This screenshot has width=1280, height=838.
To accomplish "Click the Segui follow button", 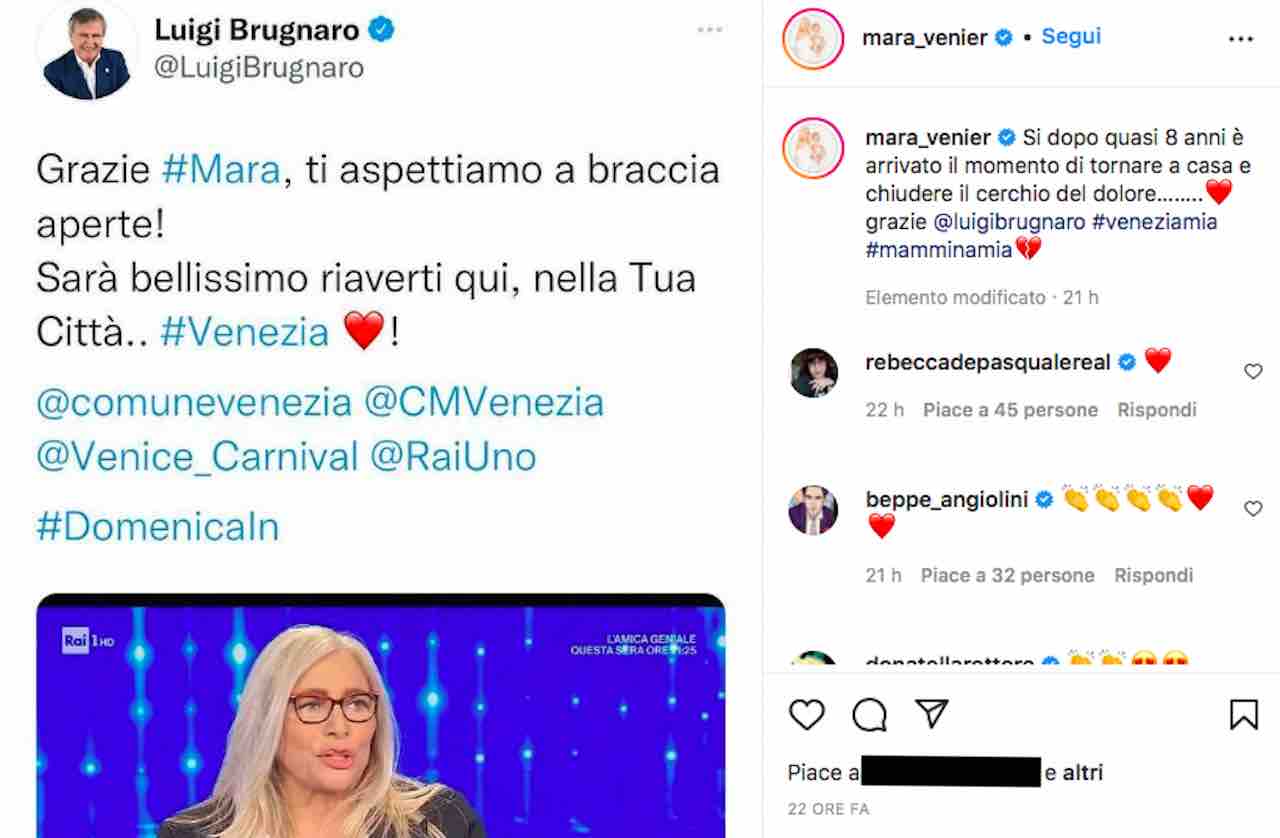I will pos(1071,36).
